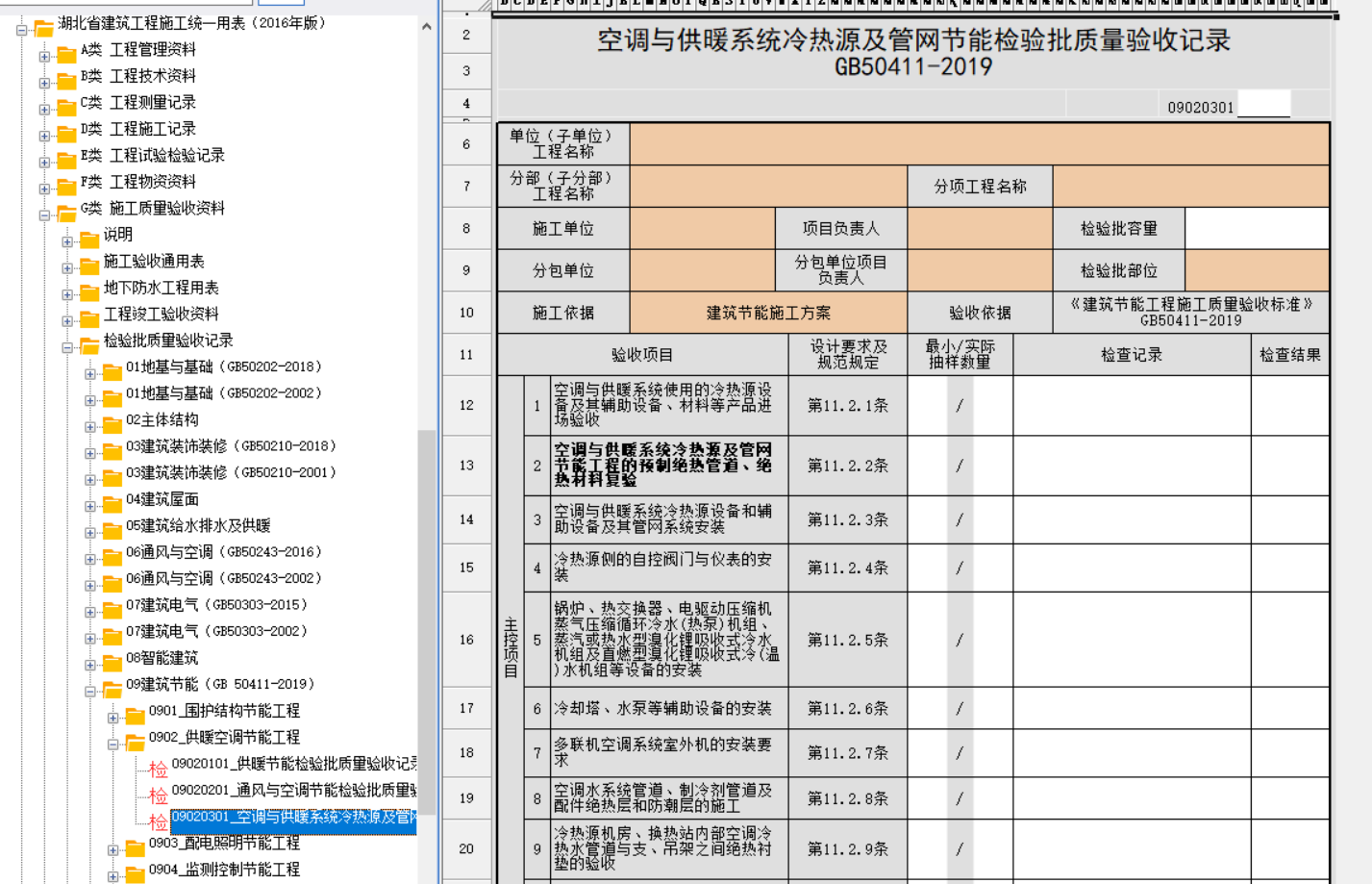
Task: Click the tree panel scroll-up arrow
Action: [426, 27]
